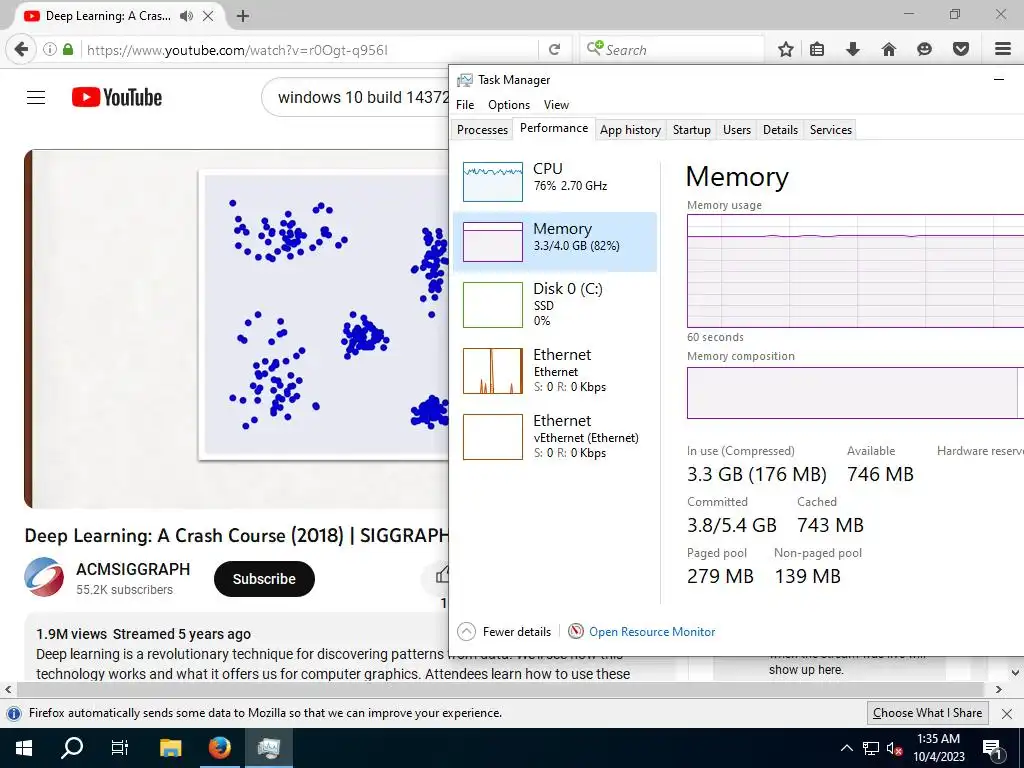Subscribe to ACMSIGGRAPH channel
1024x768 pixels.
264,579
